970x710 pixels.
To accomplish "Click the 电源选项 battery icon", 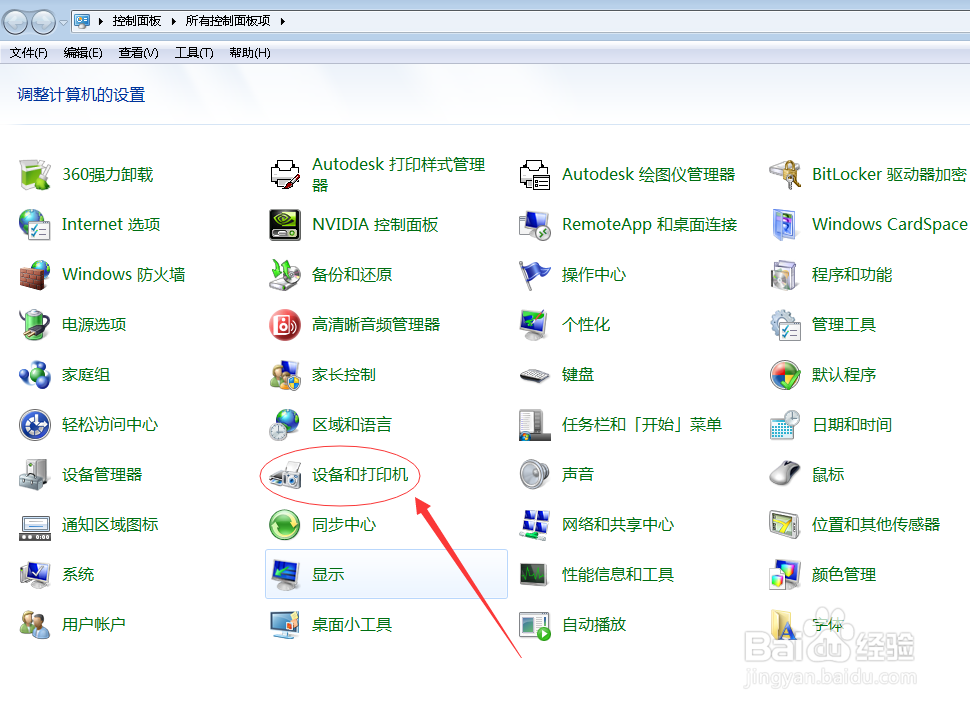I will tap(35, 325).
